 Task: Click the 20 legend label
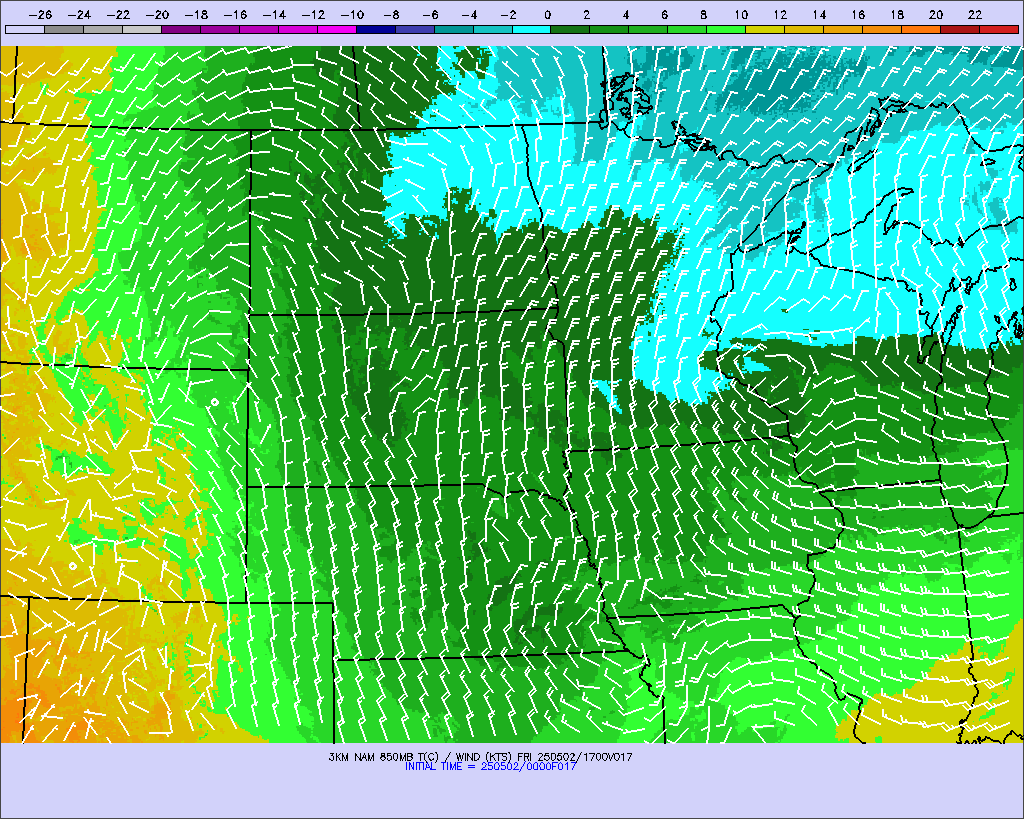click(x=936, y=15)
